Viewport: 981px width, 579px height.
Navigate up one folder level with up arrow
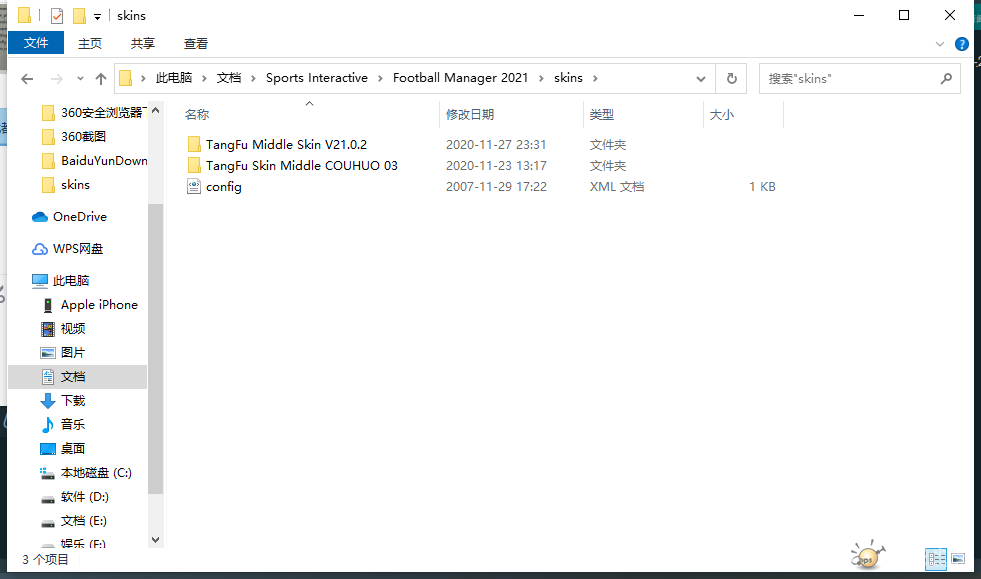coord(101,78)
